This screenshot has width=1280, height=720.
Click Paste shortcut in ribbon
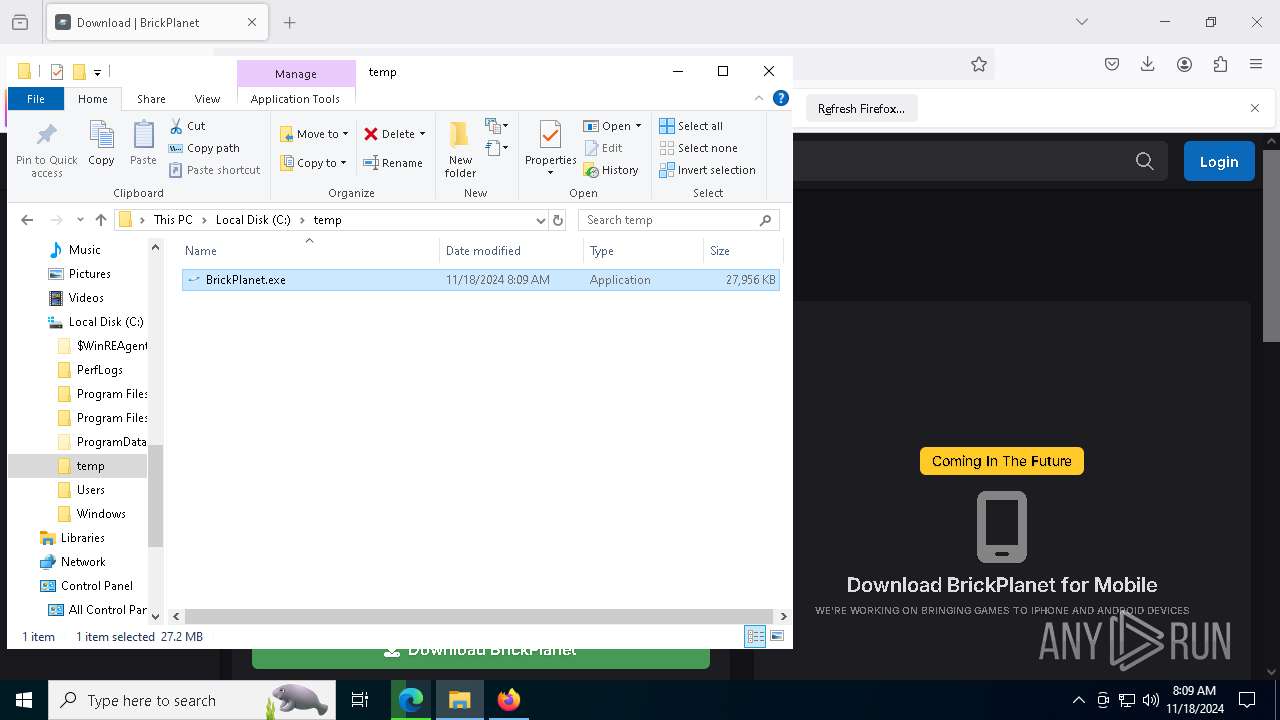[x=215, y=170]
